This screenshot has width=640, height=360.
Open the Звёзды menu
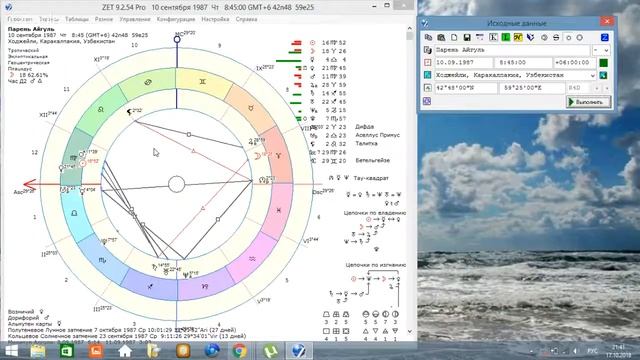click(x=49, y=19)
